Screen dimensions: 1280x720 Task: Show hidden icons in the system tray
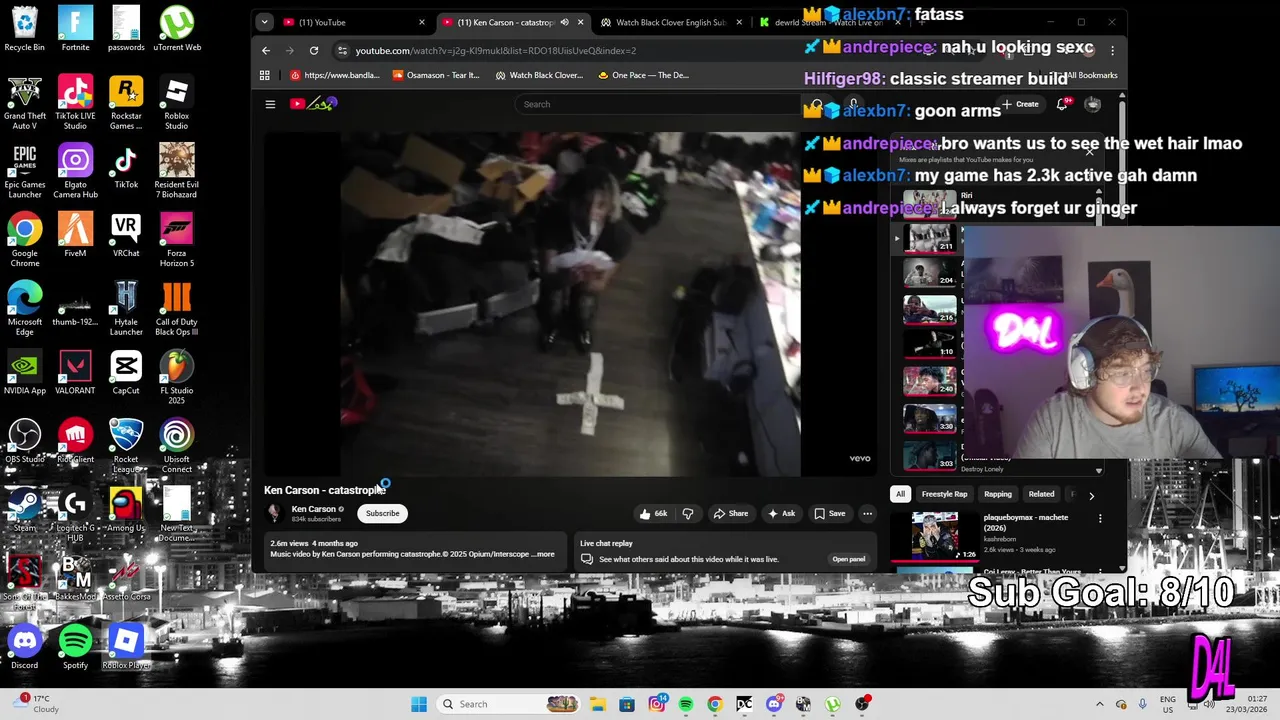(1100, 704)
